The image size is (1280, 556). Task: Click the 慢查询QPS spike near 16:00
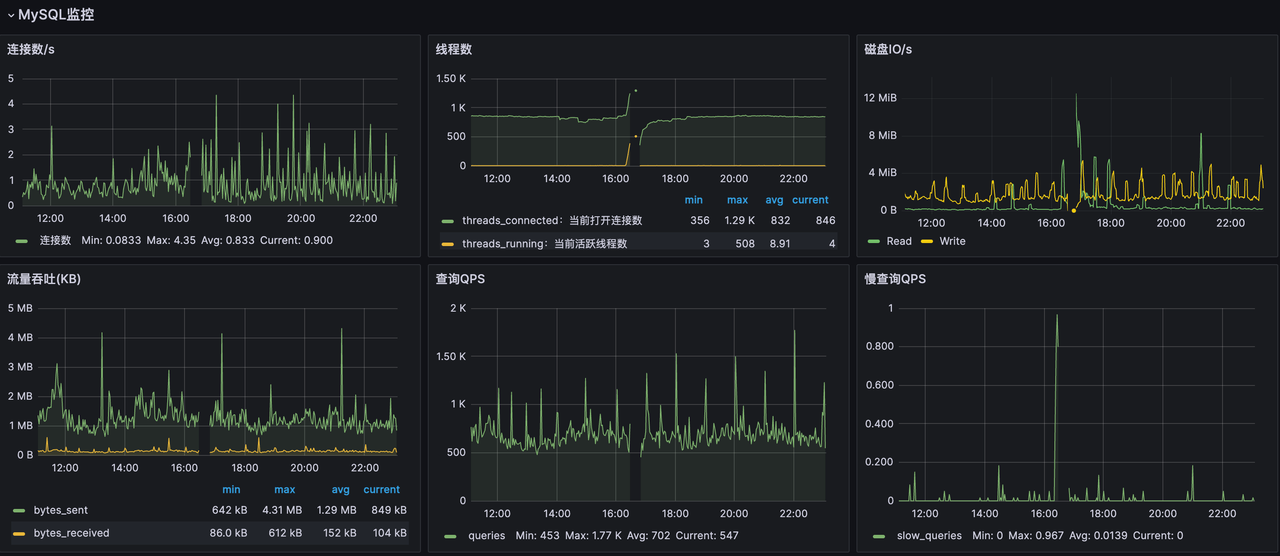tap(1057, 318)
